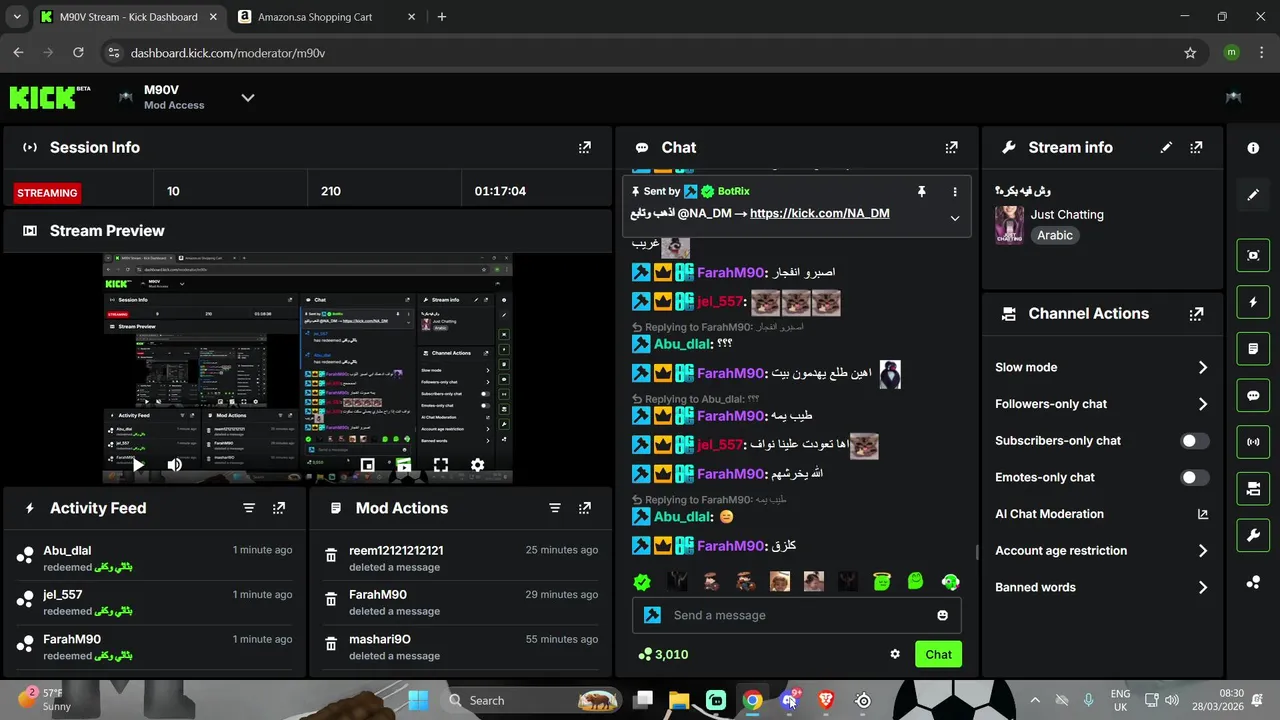Collapse the pinned message chevron
1280x720 pixels.
tap(954, 218)
